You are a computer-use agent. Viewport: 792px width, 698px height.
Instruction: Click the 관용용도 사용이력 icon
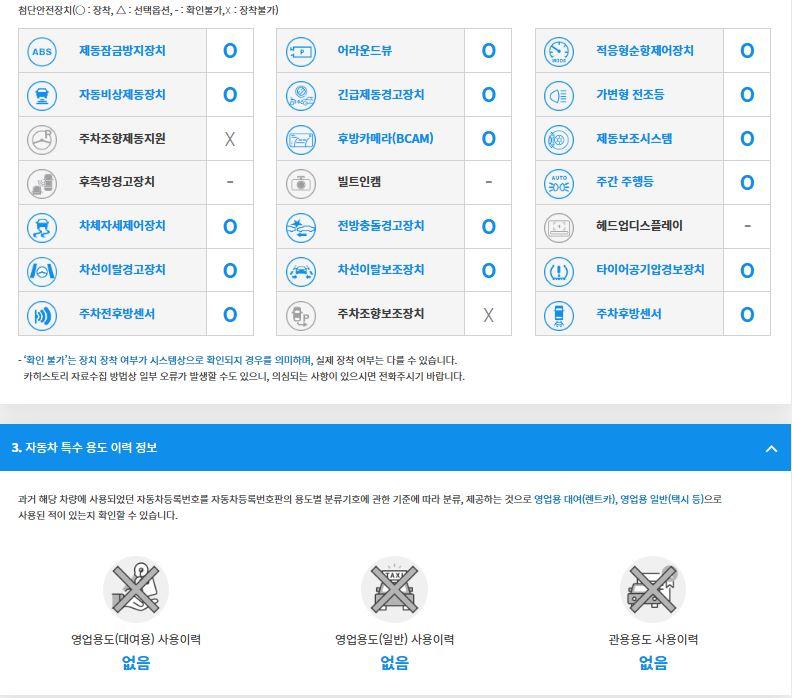click(x=653, y=589)
